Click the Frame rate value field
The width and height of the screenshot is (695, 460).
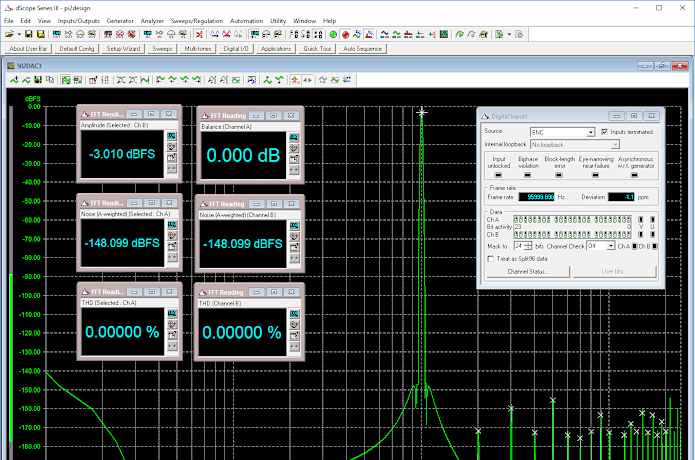(x=534, y=197)
